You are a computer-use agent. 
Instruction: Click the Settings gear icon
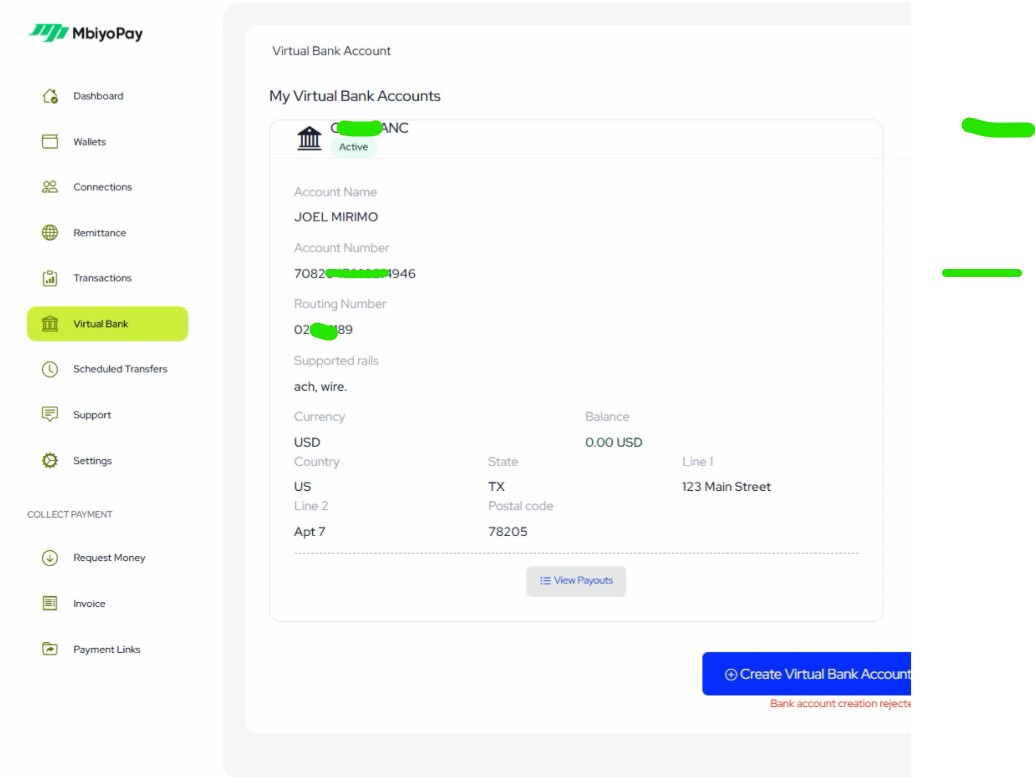click(50, 461)
